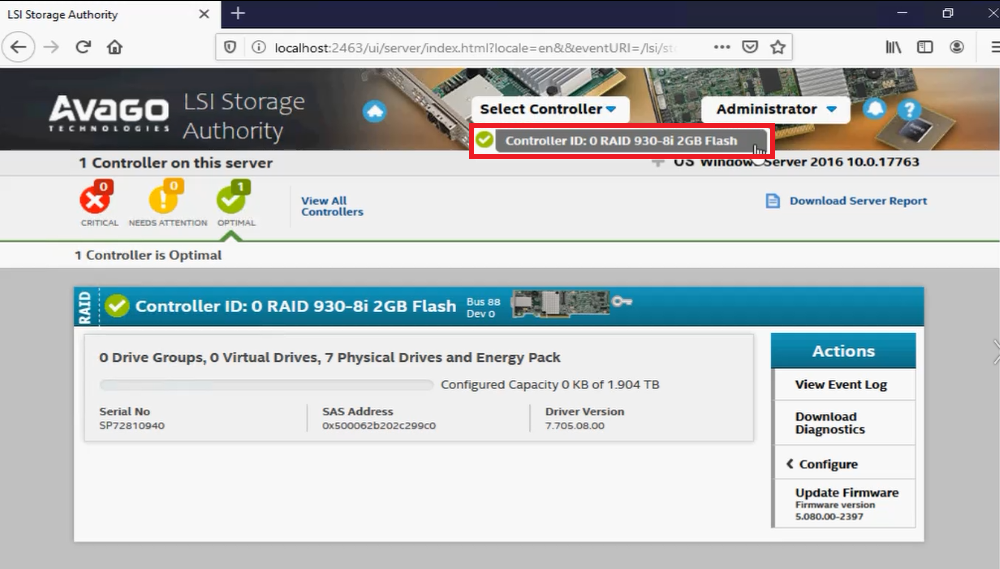
Task: Click the yellow Needs Attention icon
Action: click(164, 201)
